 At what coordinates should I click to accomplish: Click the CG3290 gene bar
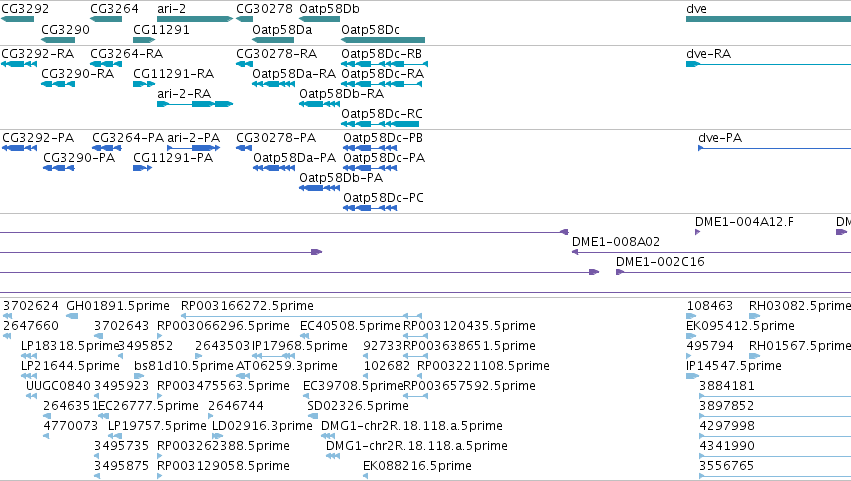58,40
